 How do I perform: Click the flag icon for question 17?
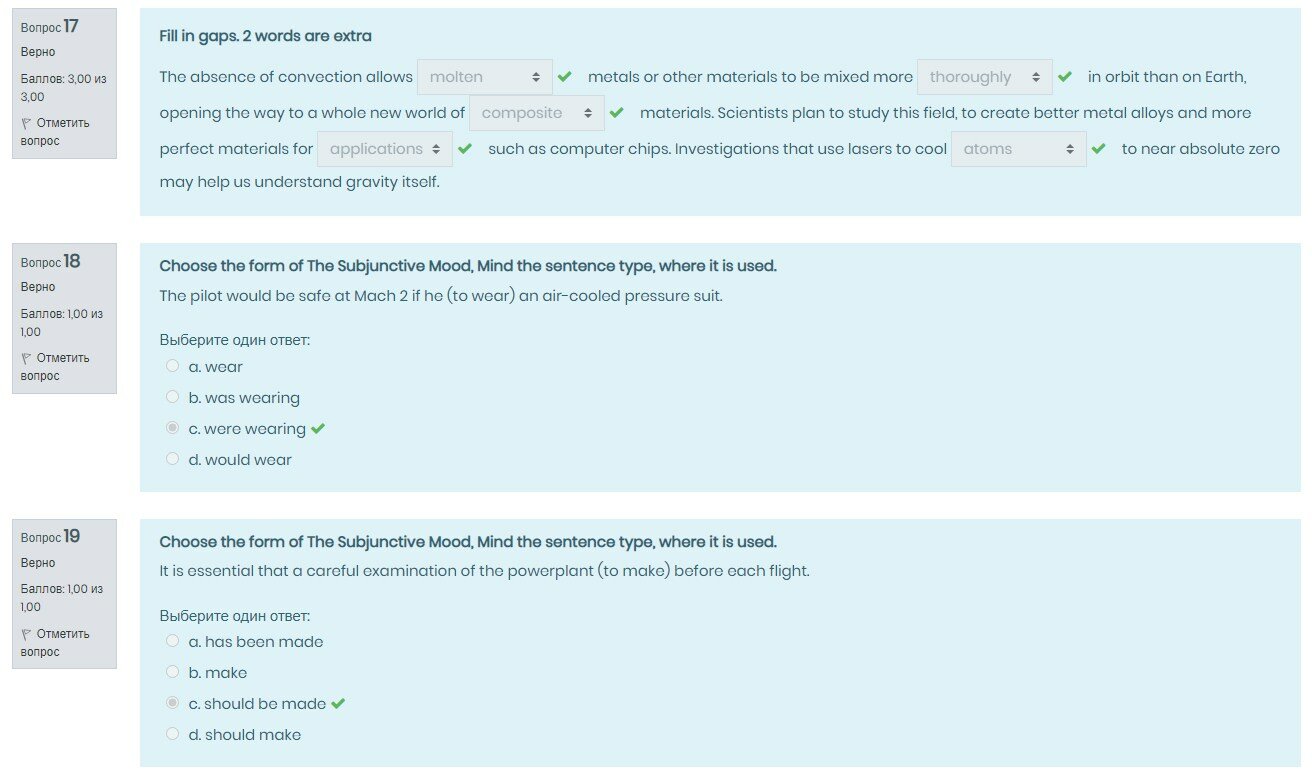pos(26,123)
